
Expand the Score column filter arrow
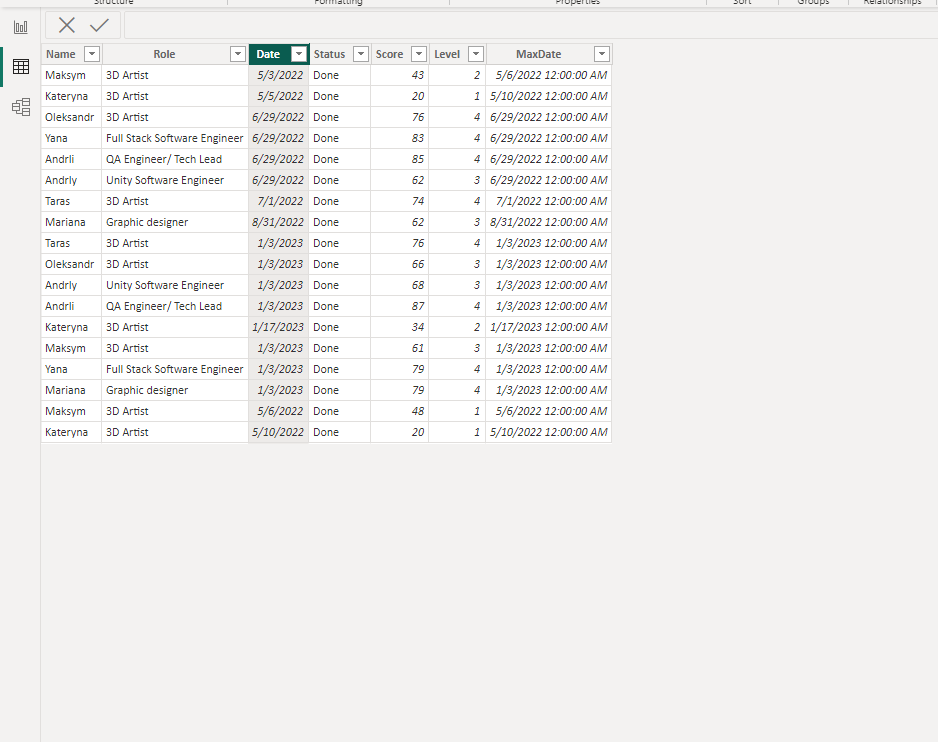tap(419, 54)
